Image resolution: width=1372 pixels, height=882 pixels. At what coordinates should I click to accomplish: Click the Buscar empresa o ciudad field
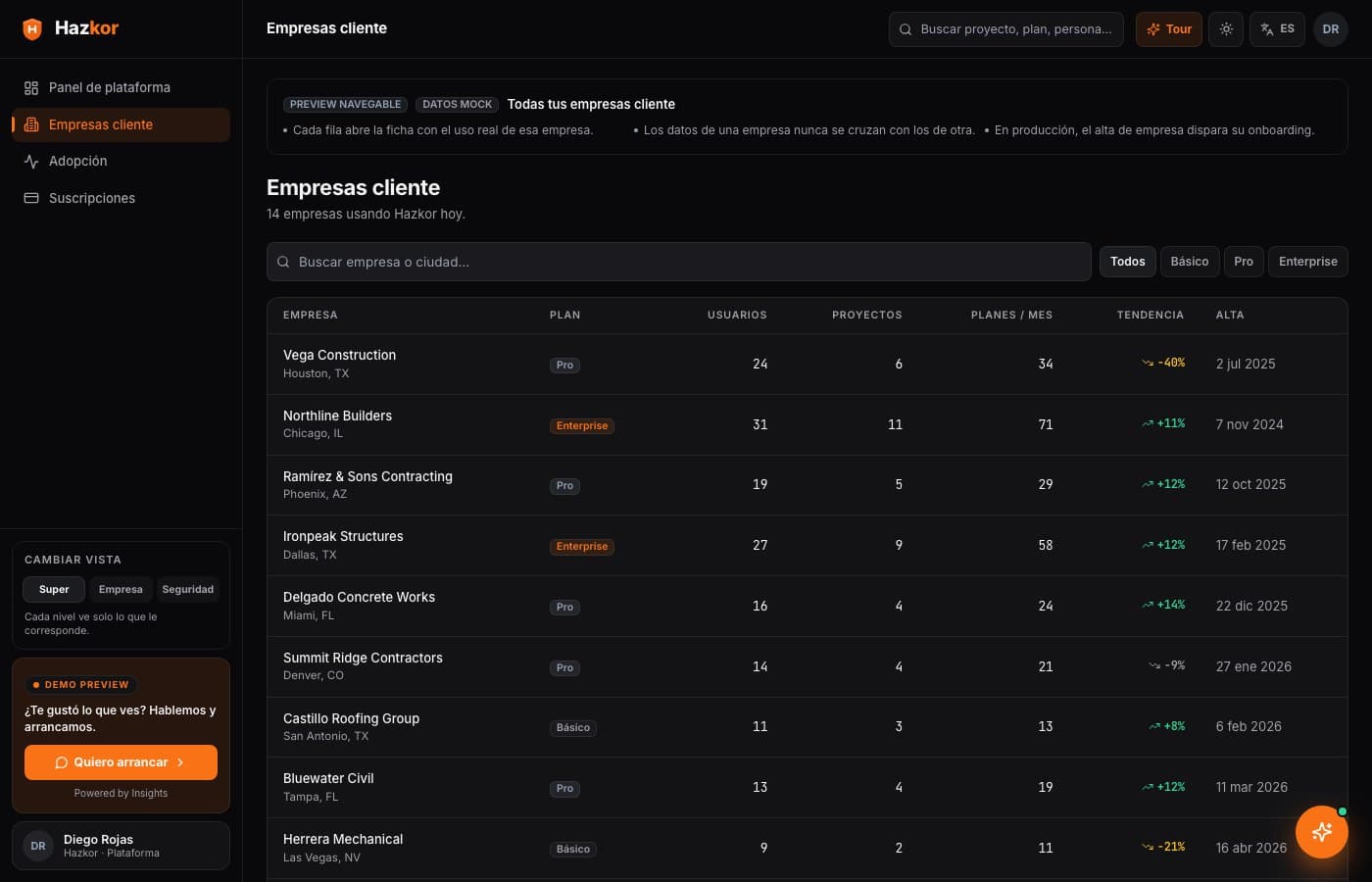[x=679, y=262]
